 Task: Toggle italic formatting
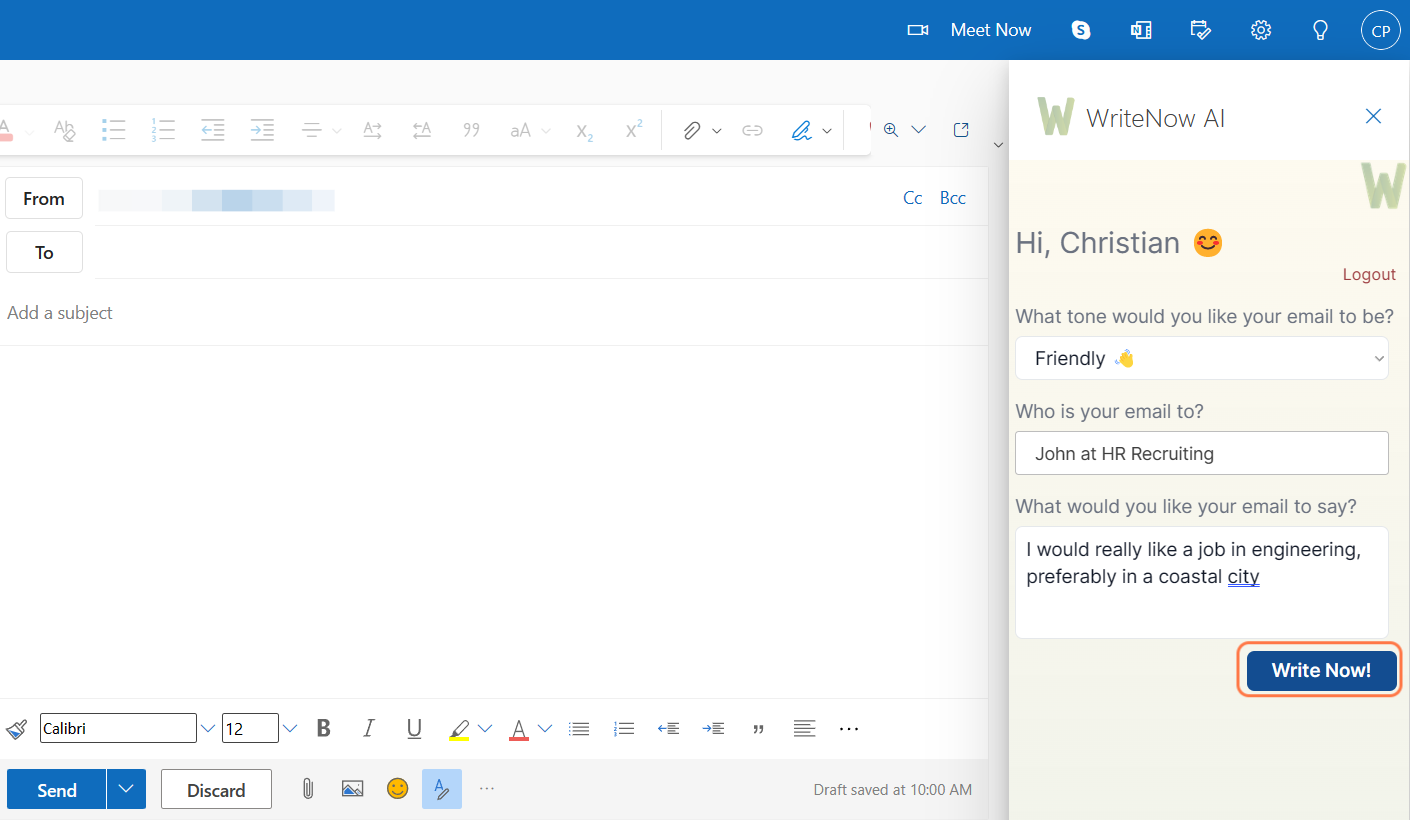coord(368,729)
